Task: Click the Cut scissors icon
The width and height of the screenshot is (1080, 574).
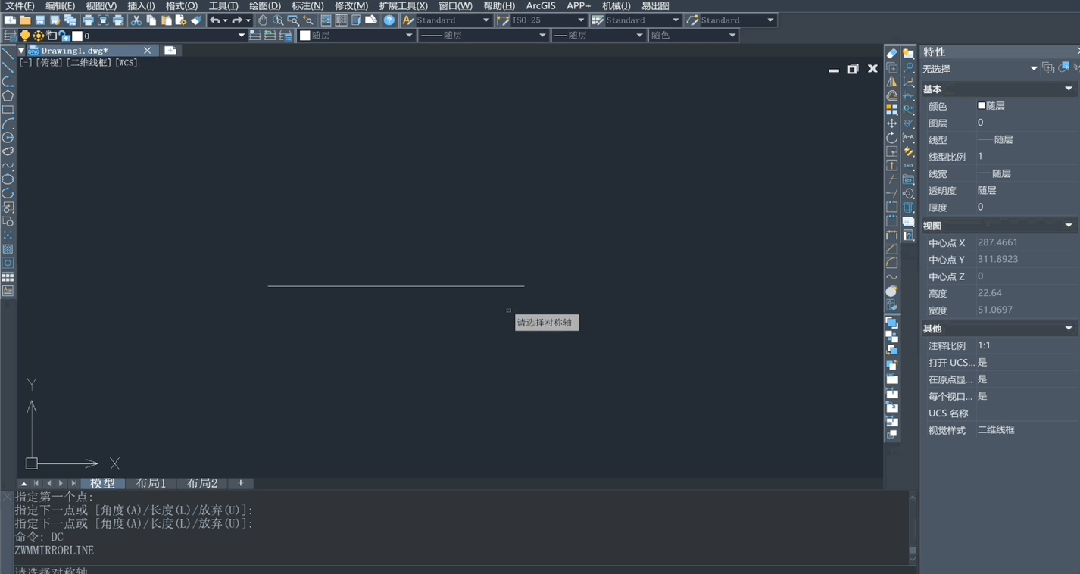Action: 137,20
